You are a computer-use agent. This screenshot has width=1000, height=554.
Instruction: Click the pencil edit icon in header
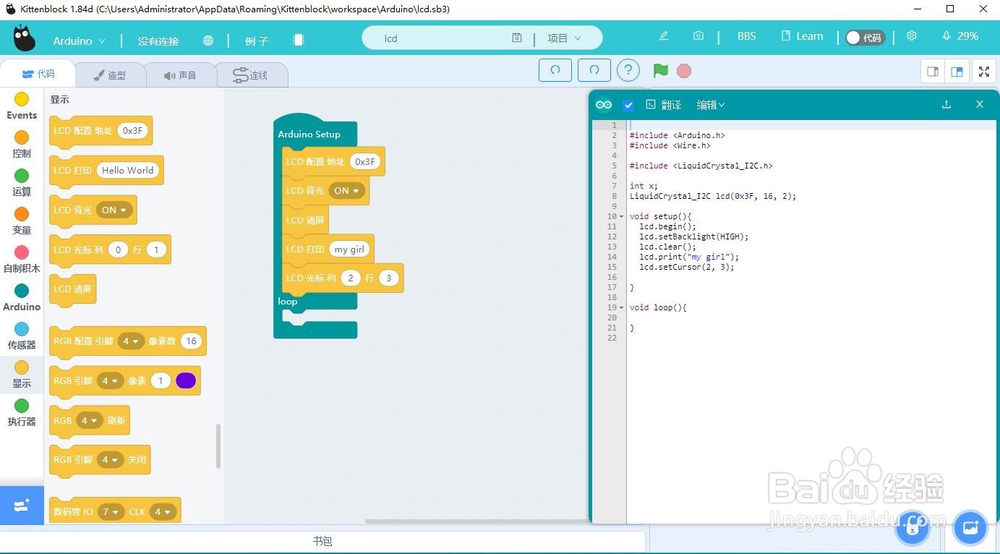click(663, 36)
